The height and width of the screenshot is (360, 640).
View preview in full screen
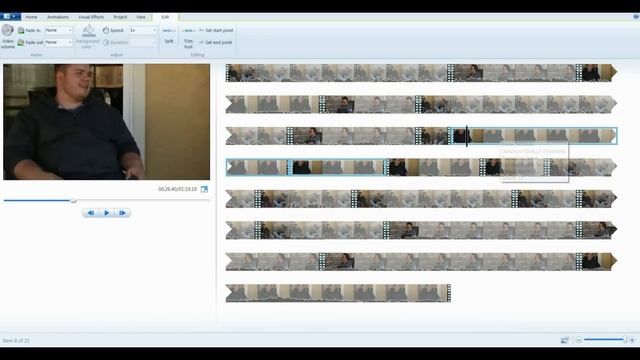coord(204,189)
